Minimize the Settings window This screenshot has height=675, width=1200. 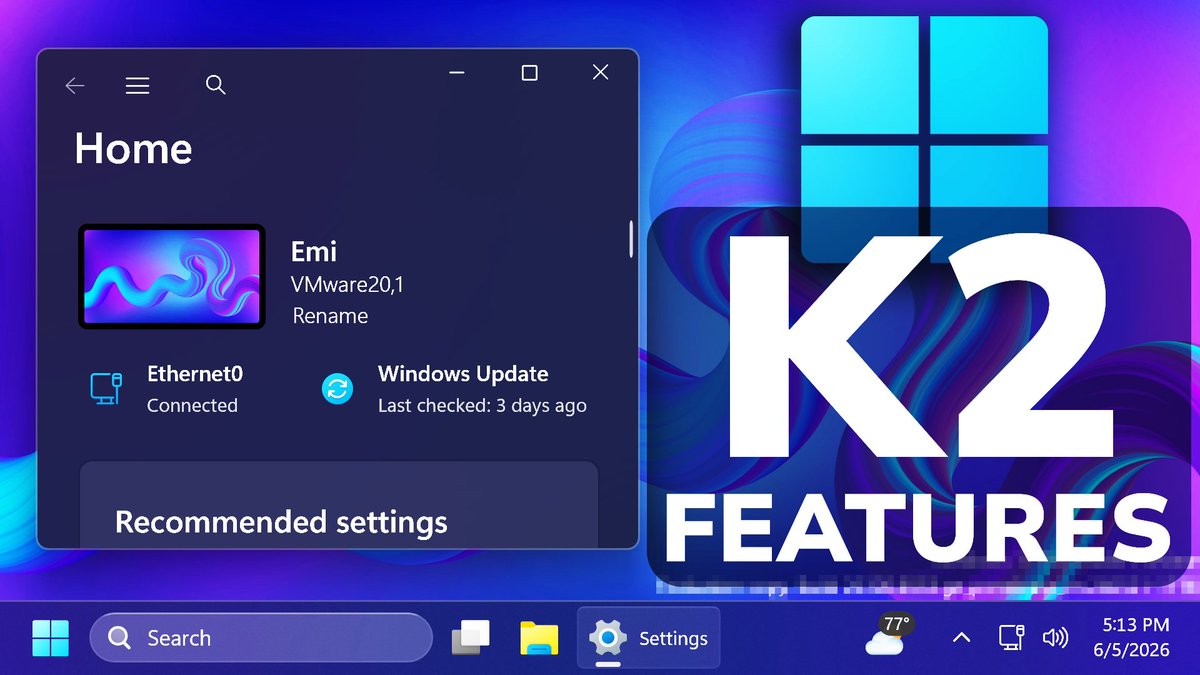pos(457,72)
